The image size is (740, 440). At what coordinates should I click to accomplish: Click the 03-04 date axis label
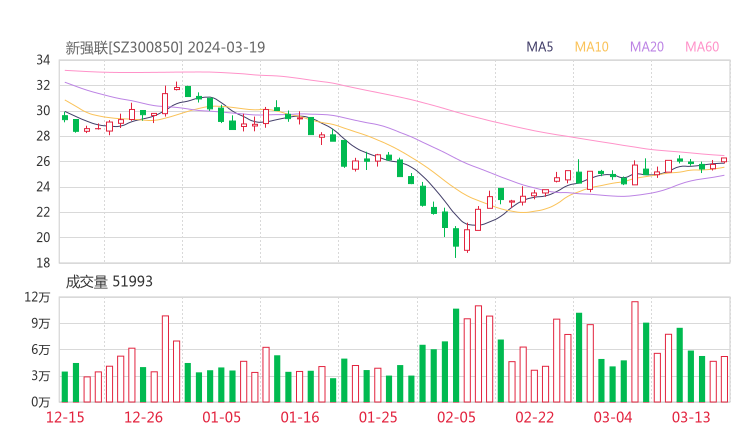(613, 417)
